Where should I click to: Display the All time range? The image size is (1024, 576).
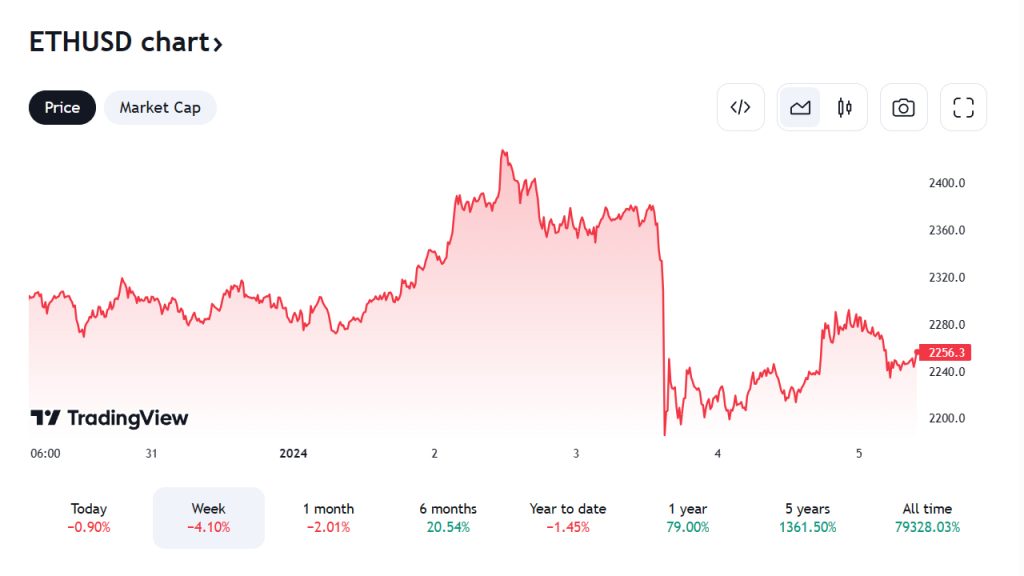(x=927, y=518)
